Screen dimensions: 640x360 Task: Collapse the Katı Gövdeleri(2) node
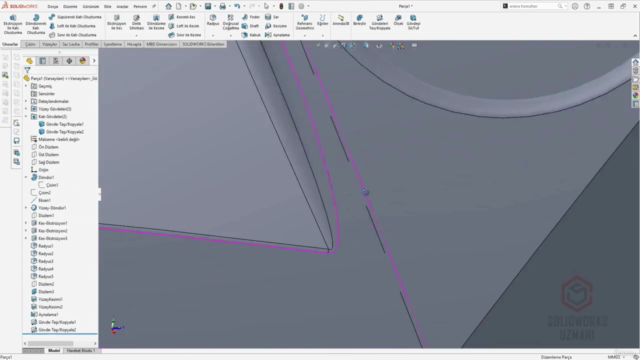coord(26,116)
